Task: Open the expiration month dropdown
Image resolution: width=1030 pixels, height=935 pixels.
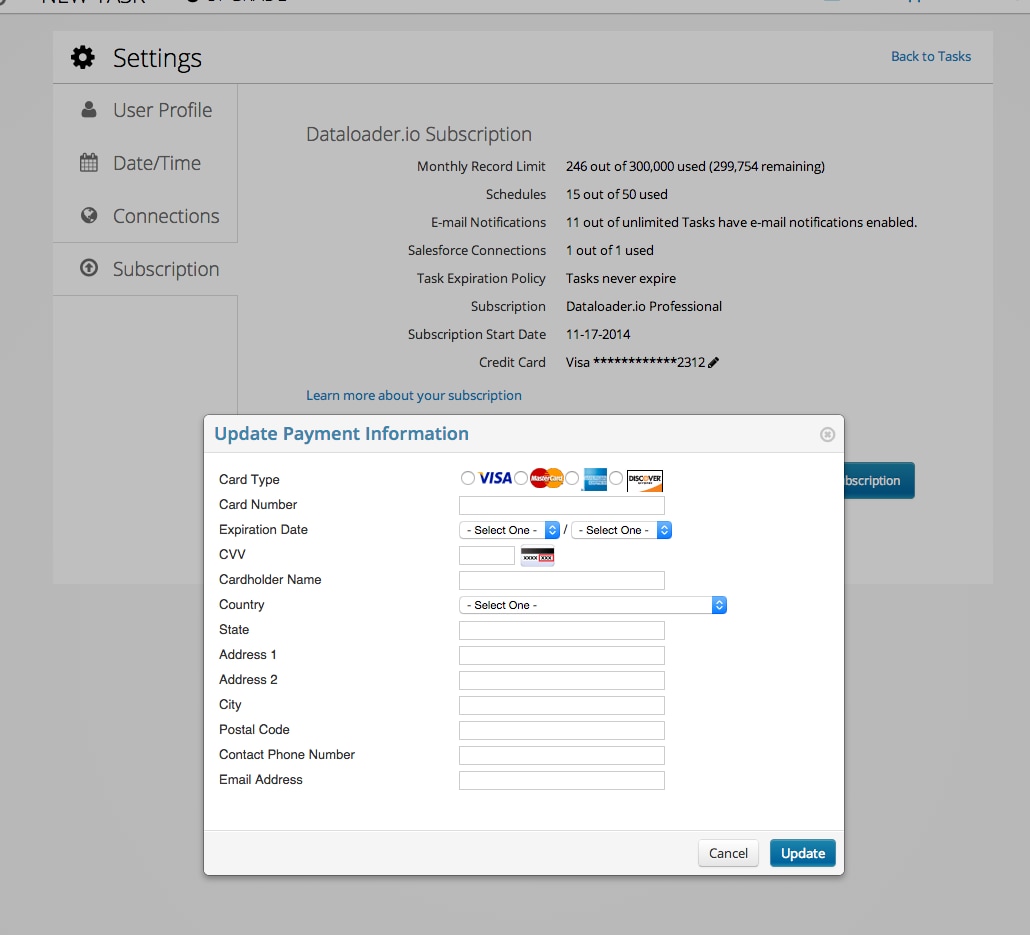Action: (x=510, y=530)
